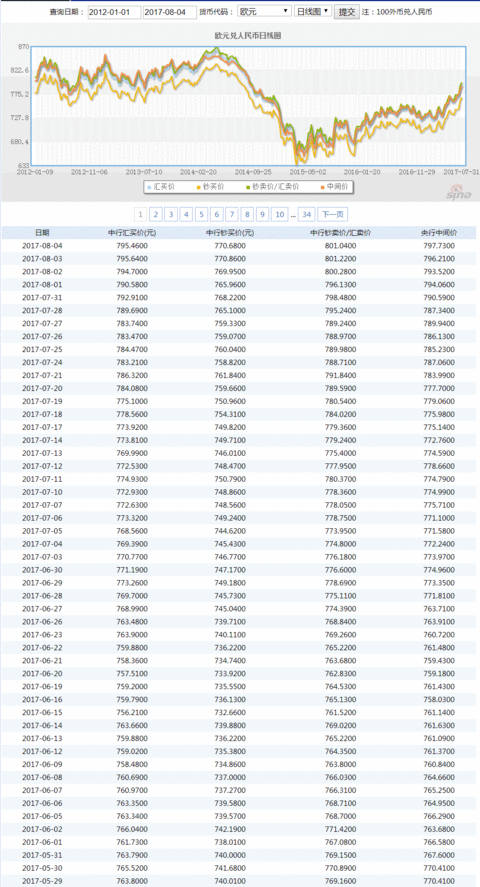Go to page 2 of results
The height and width of the screenshot is (887, 480).
point(156,214)
